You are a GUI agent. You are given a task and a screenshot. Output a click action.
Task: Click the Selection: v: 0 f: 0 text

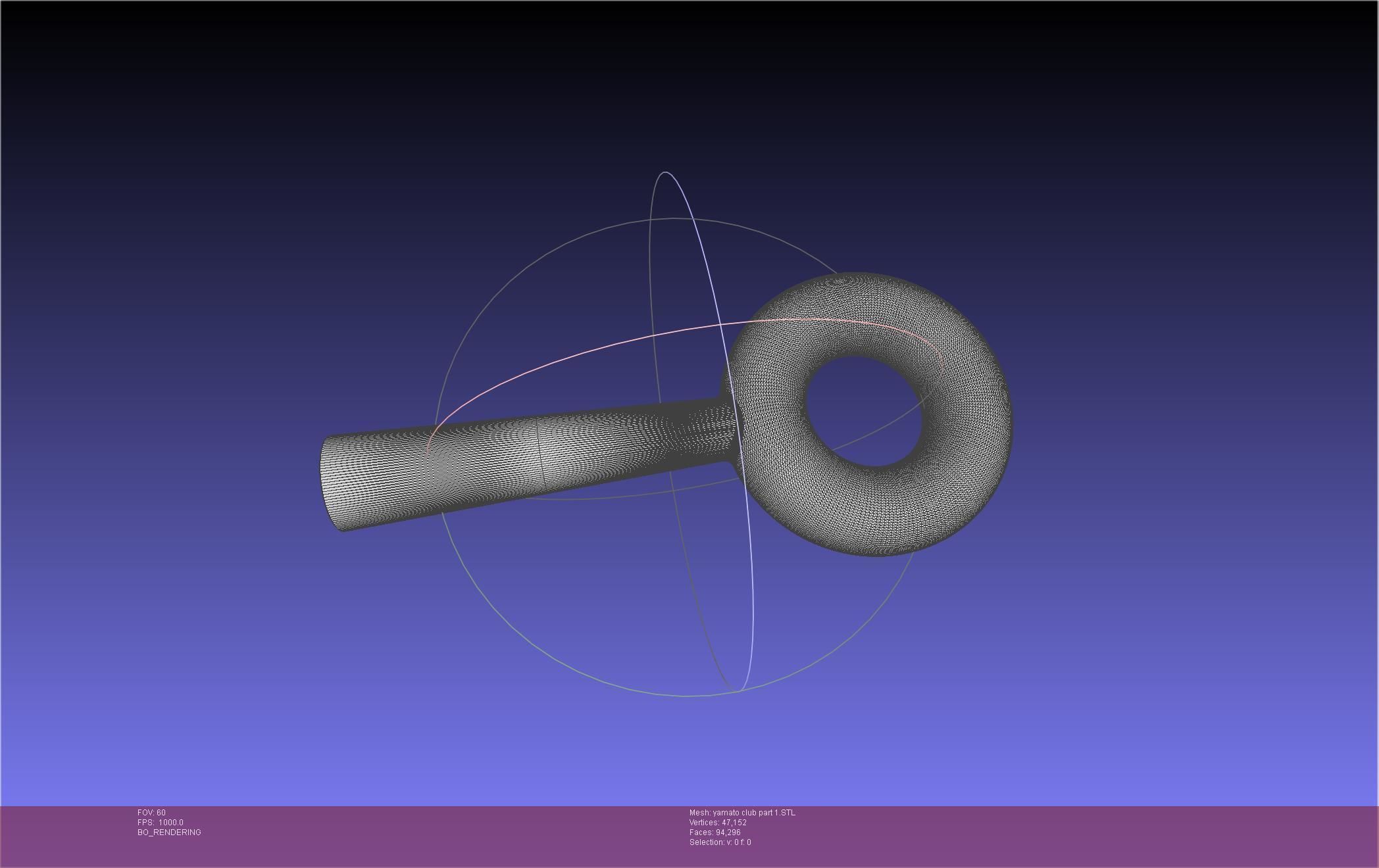[720, 842]
